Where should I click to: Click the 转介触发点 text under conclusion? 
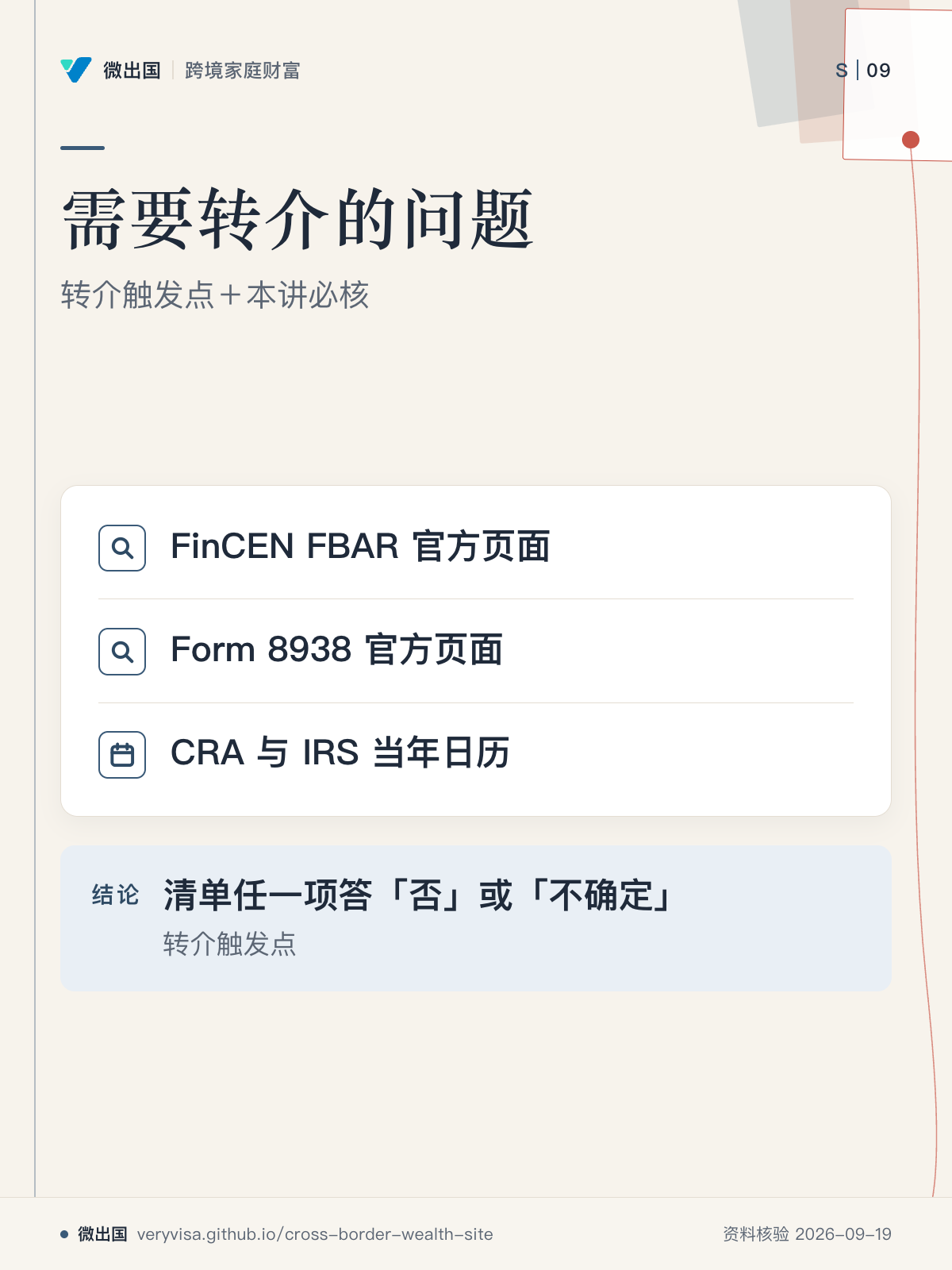point(229,945)
